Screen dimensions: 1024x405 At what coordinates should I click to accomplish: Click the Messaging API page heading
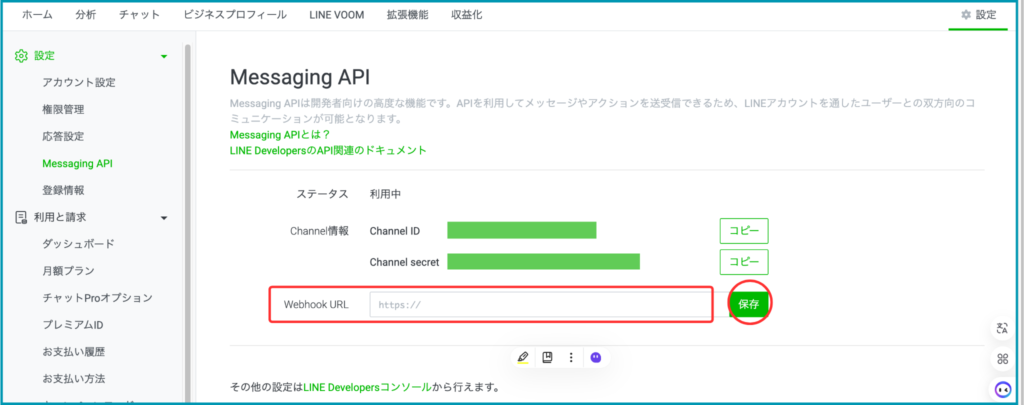pos(300,78)
